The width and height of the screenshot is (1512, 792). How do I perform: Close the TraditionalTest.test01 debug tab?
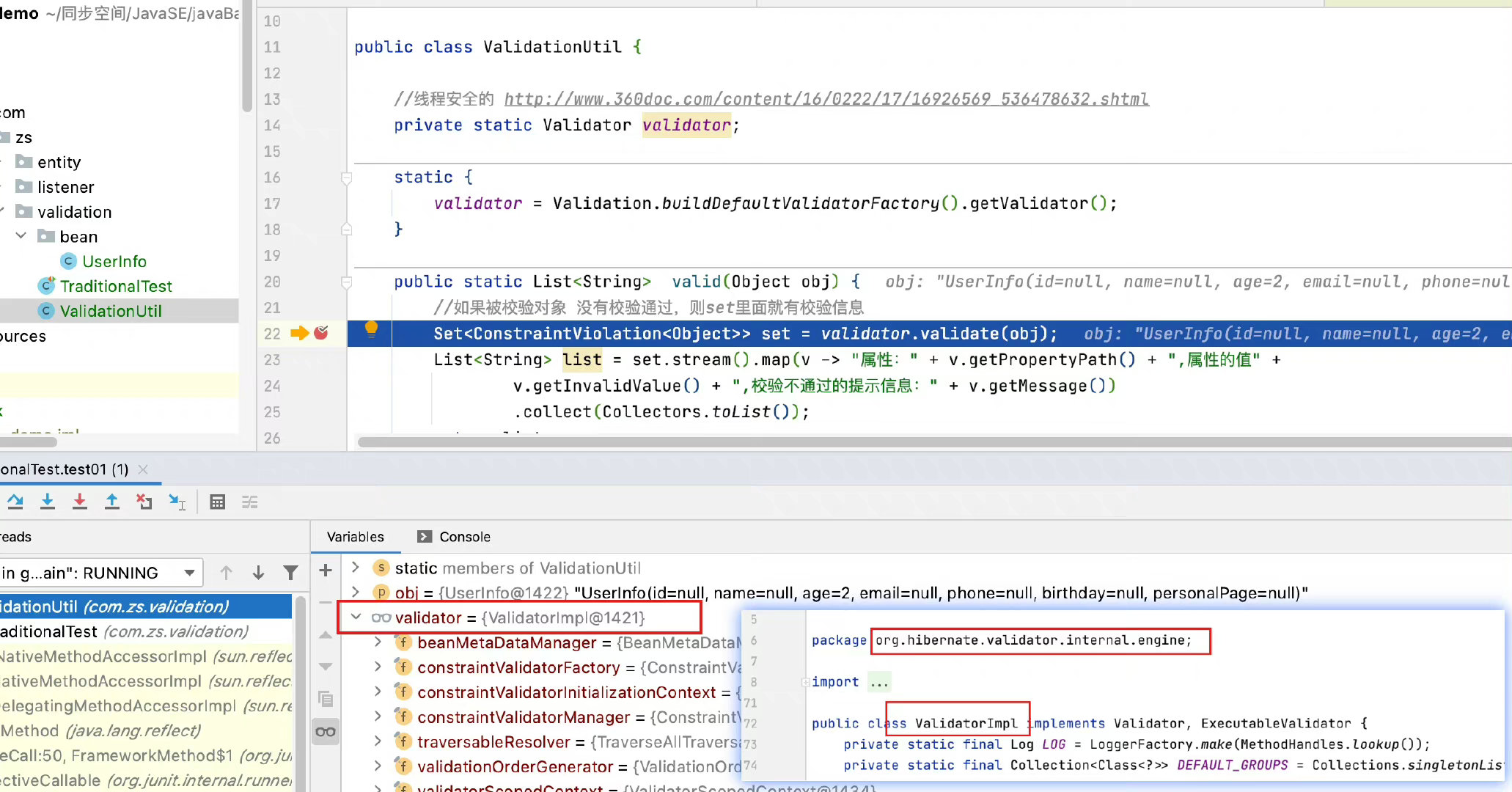[144, 469]
